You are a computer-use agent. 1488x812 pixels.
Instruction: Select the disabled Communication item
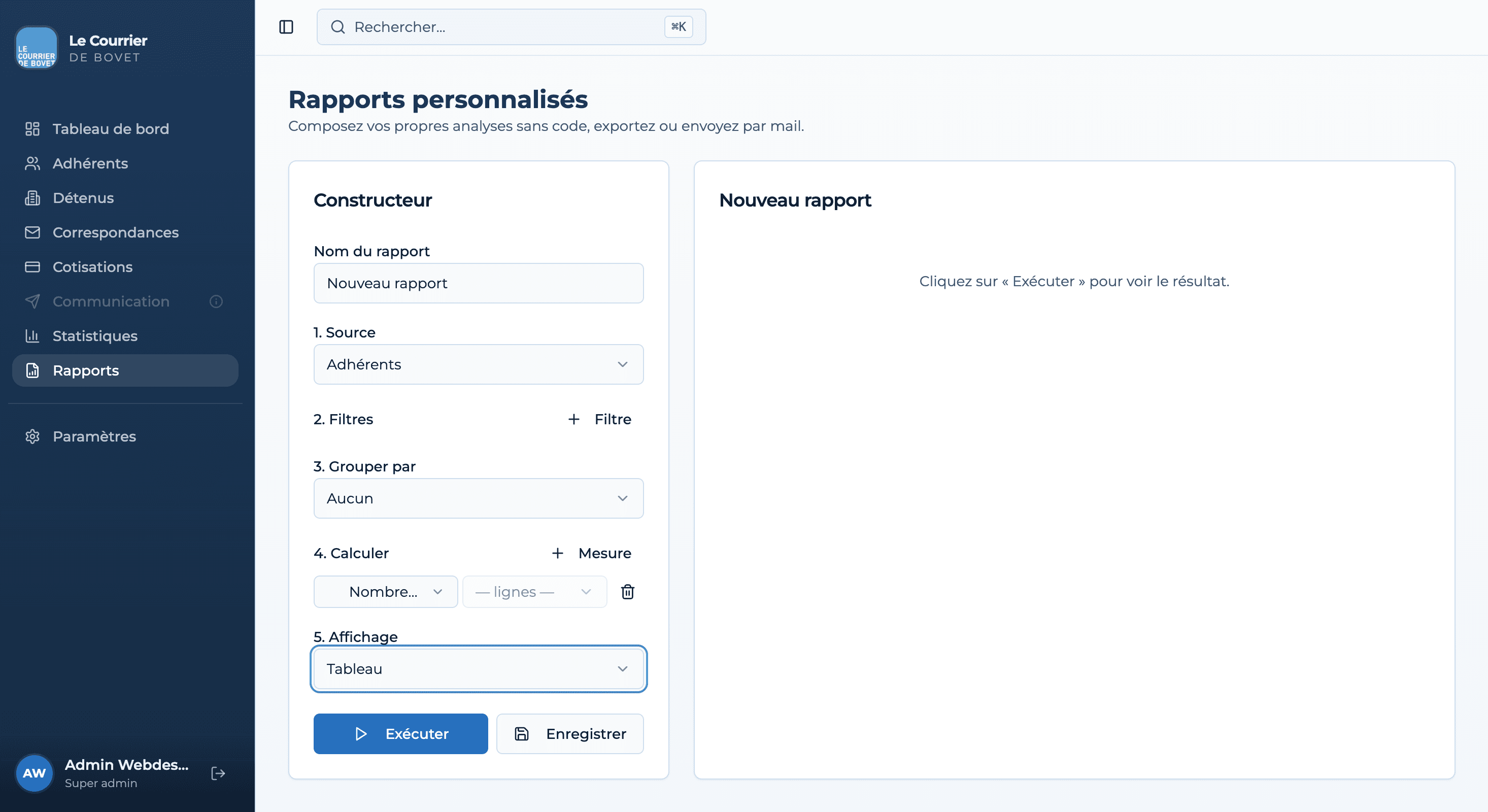125,301
